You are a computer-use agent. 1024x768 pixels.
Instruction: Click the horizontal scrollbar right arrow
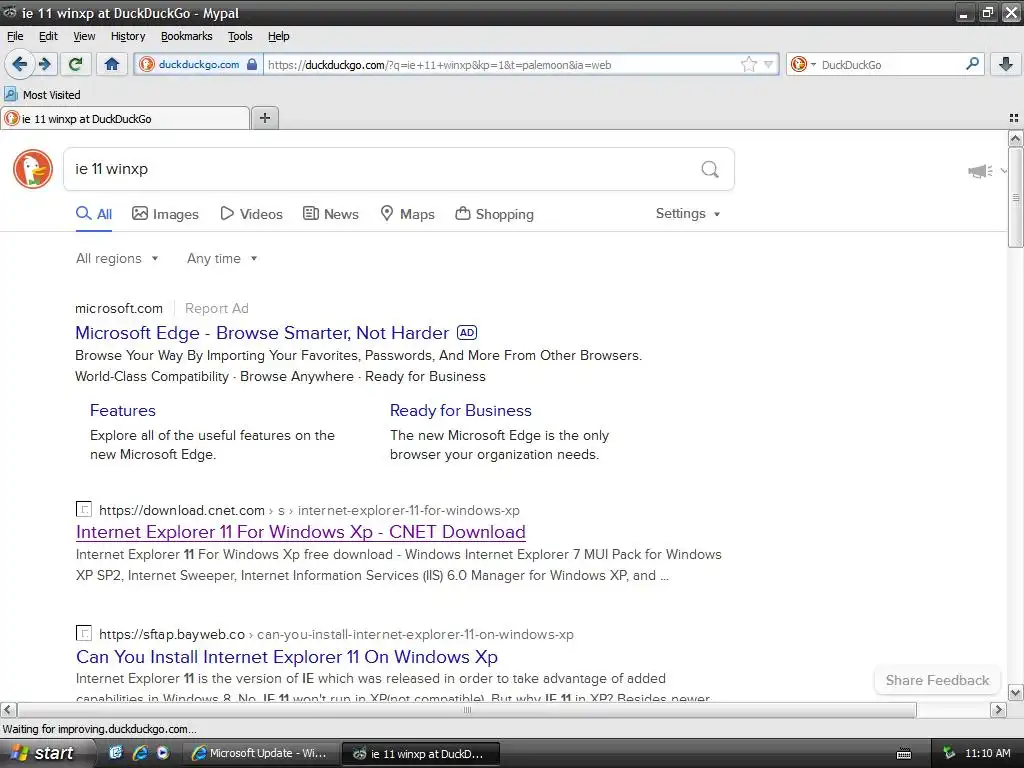pyautogui.click(x=999, y=709)
